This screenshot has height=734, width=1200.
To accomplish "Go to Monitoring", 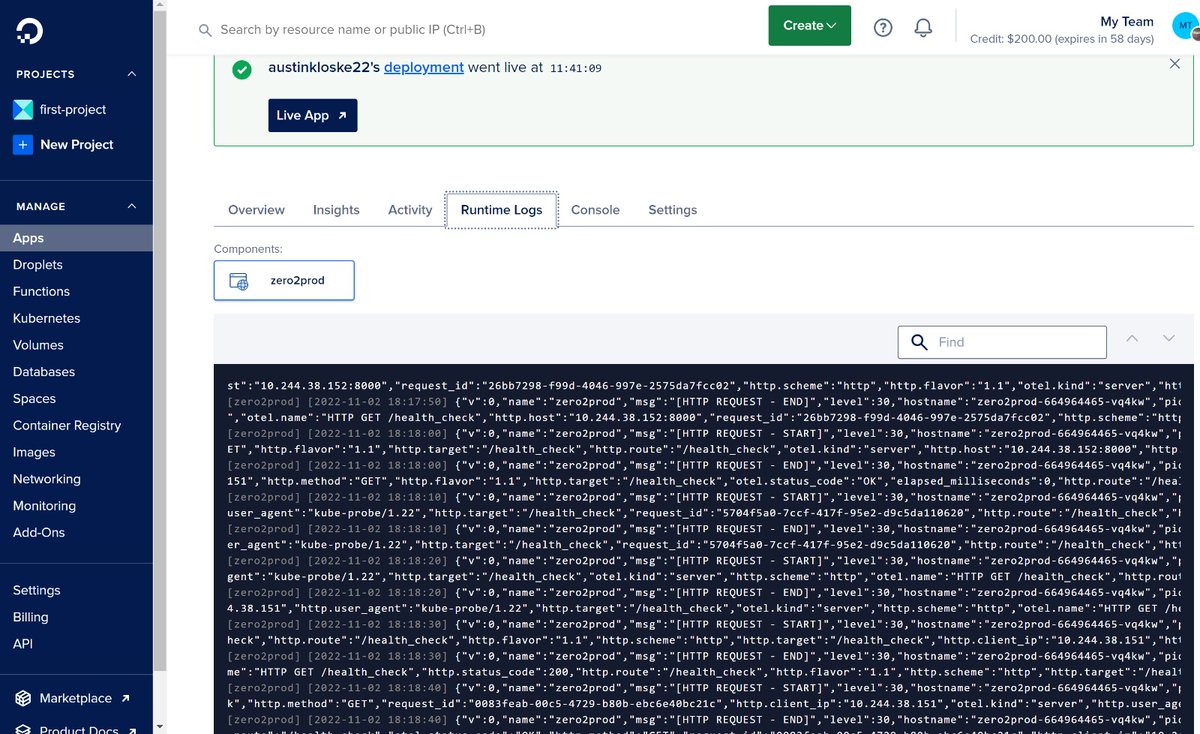I will pyautogui.click(x=44, y=506).
